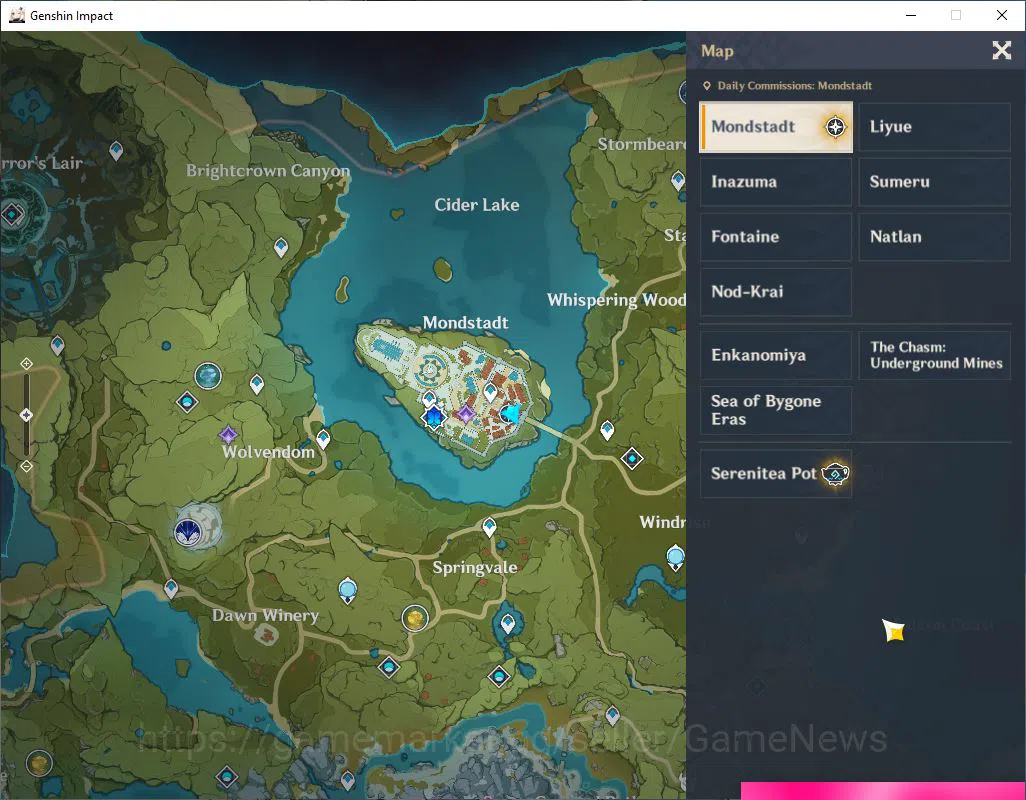Go to Nod-Krai region

776,292
